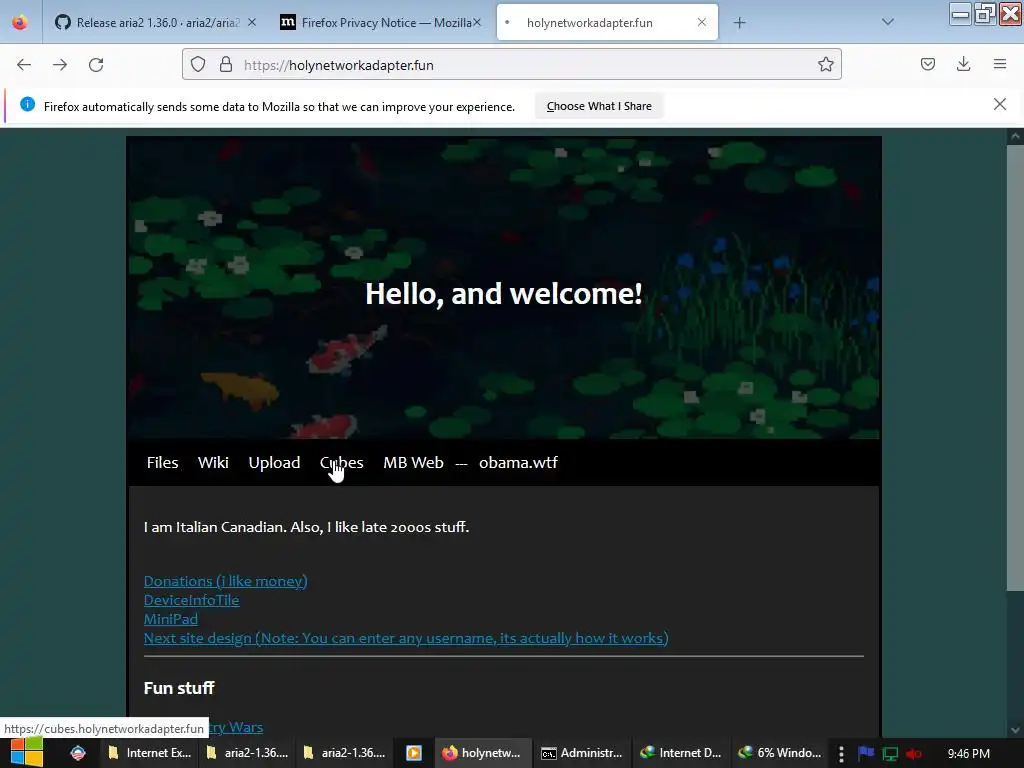Switch to holynetw... Firefox taskbar item
Screen dimensions: 1024x768
coord(481,753)
